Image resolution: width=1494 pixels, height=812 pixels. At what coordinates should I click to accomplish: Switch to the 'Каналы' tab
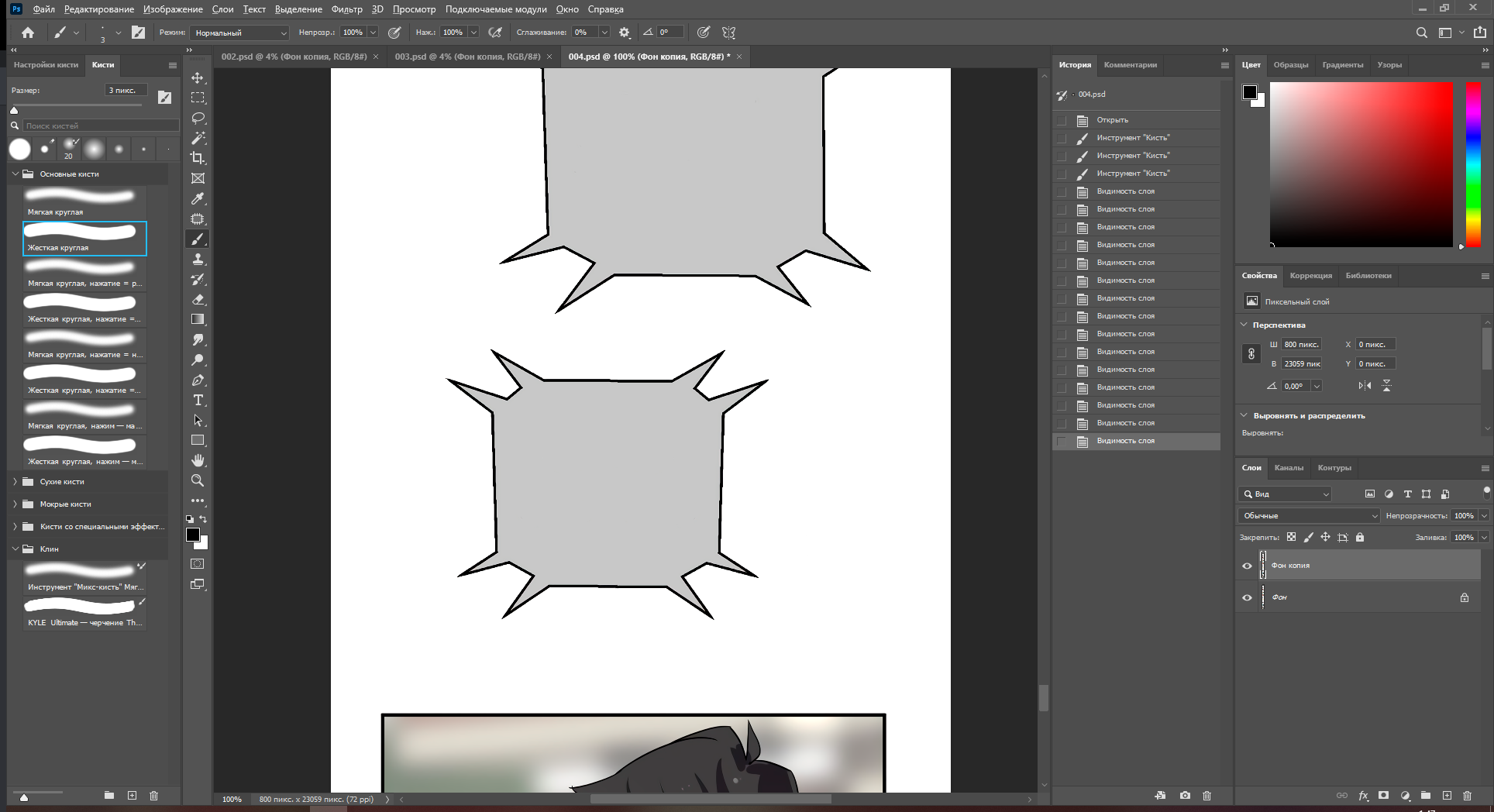point(1289,468)
